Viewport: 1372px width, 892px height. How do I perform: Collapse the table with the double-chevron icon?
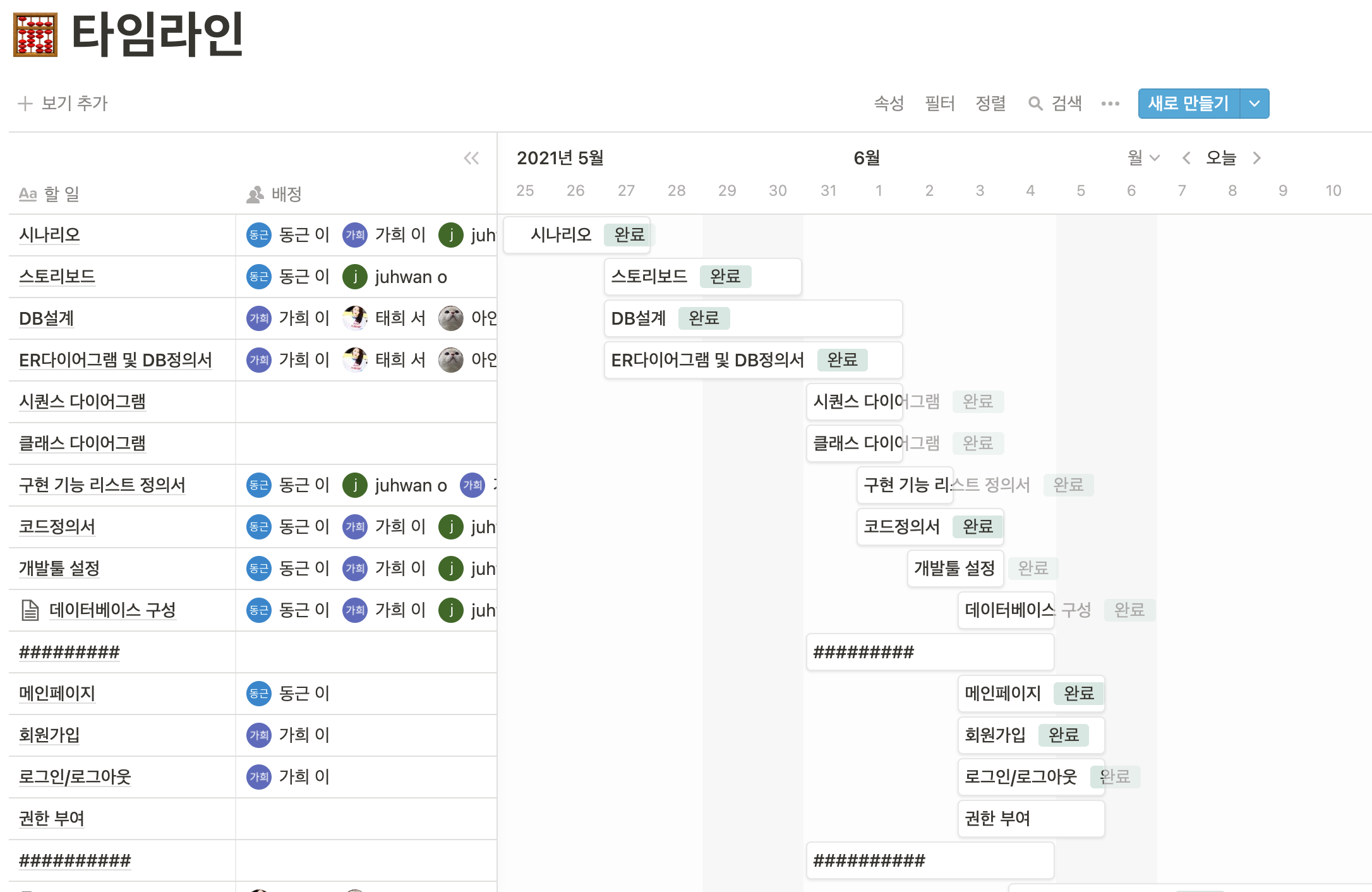pos(471,158)
